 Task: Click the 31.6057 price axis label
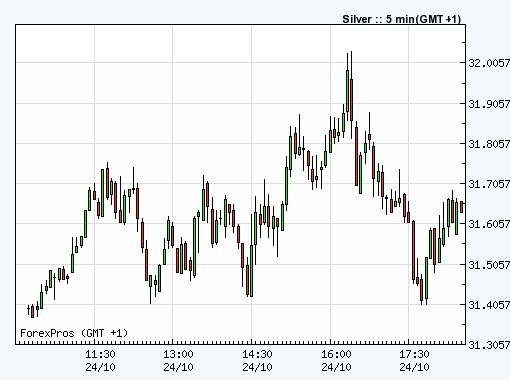489,224
